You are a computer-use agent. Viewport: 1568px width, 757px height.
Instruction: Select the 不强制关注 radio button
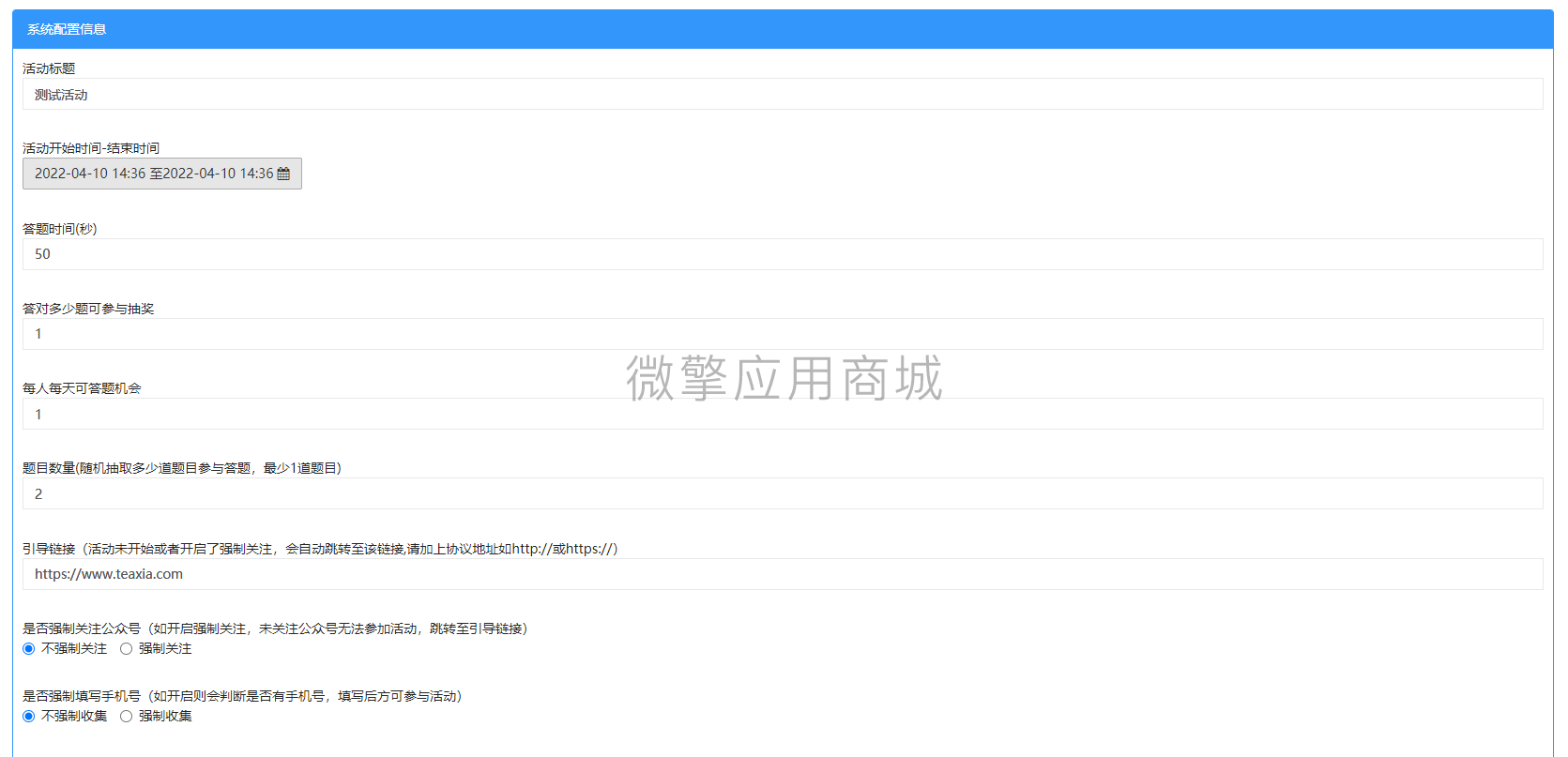[29, 649]
